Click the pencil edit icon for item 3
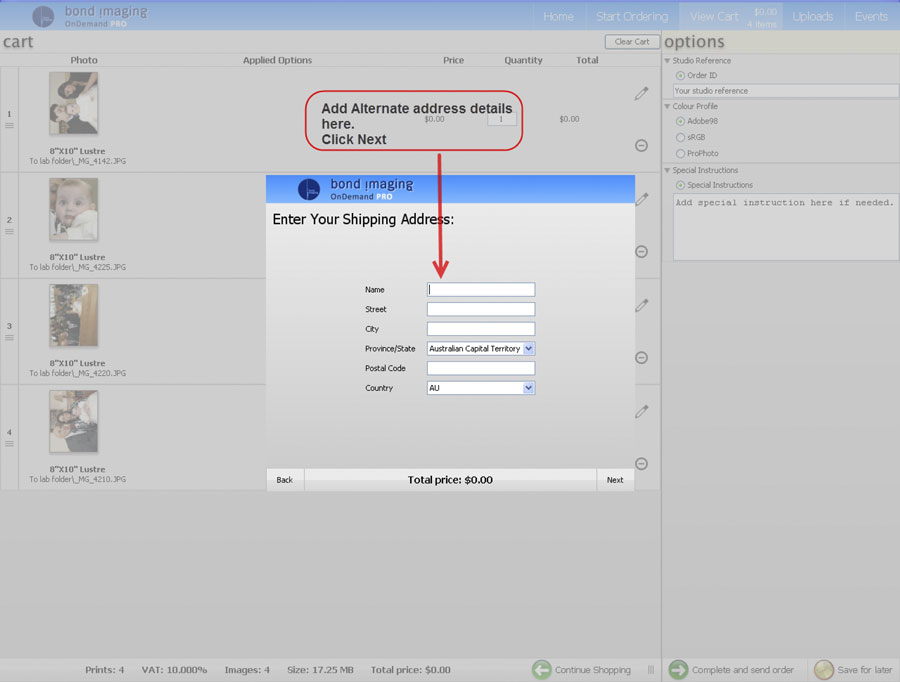This screenshot has width=900, height=682. (641, 305)
